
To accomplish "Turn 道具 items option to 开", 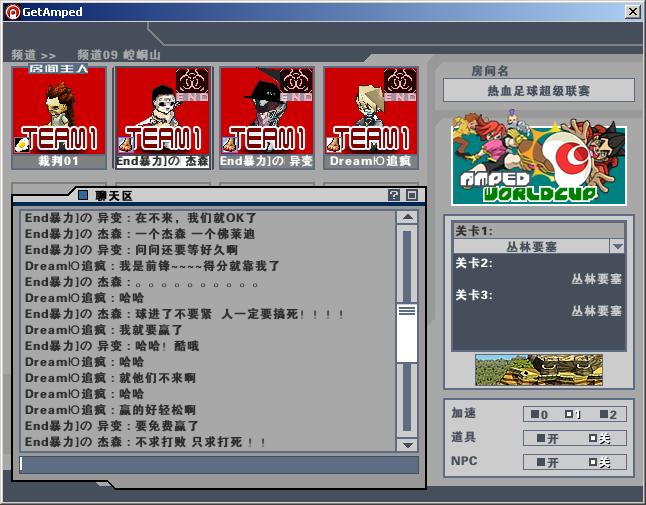I will tap(546, 438).
